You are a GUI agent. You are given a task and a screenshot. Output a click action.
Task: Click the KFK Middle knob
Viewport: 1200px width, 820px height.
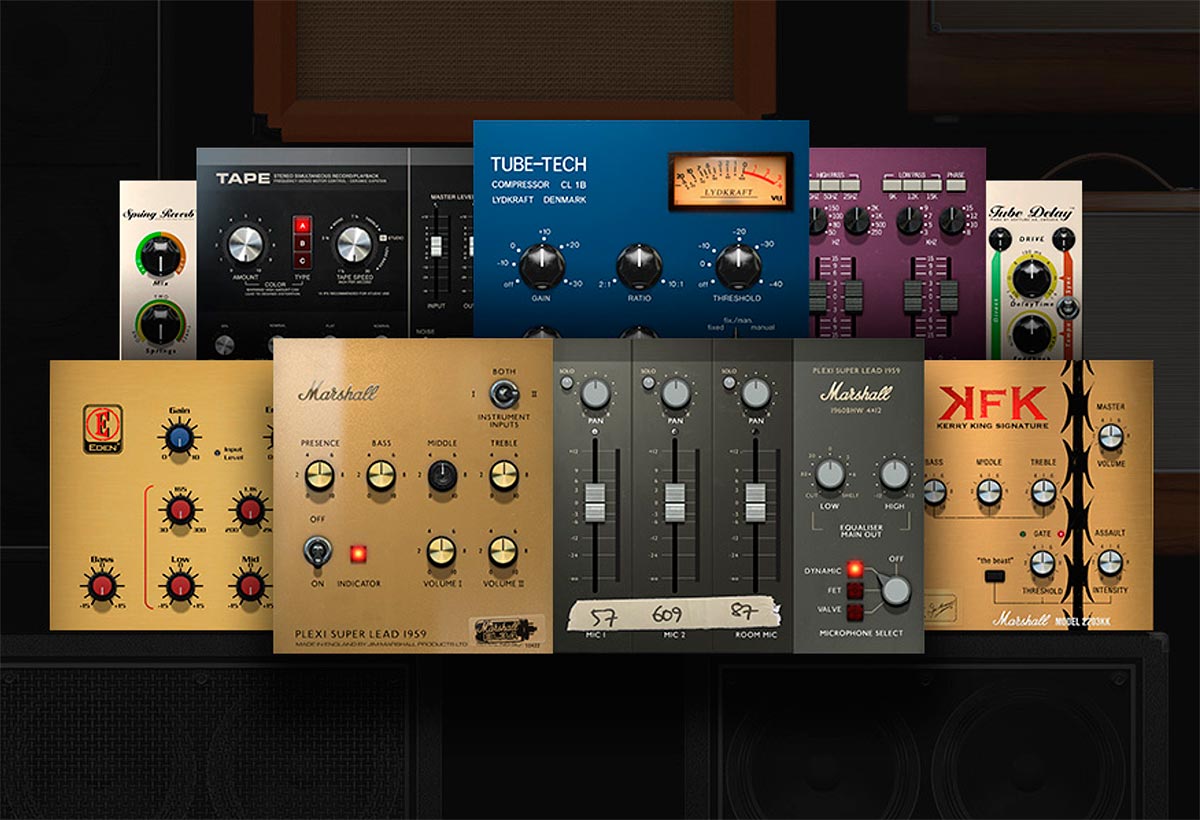click(989, 491)
